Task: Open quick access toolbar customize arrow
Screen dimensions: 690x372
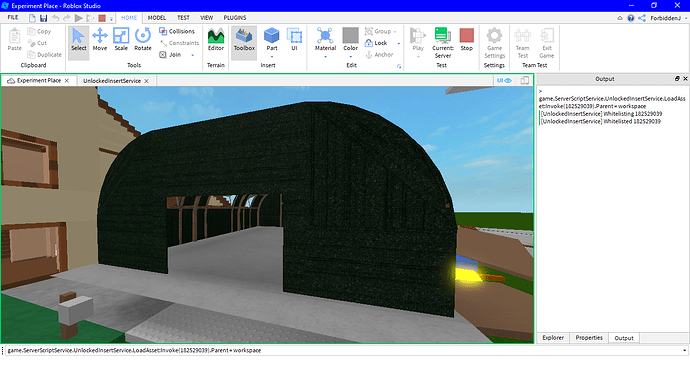Action: tap(111, 18)
